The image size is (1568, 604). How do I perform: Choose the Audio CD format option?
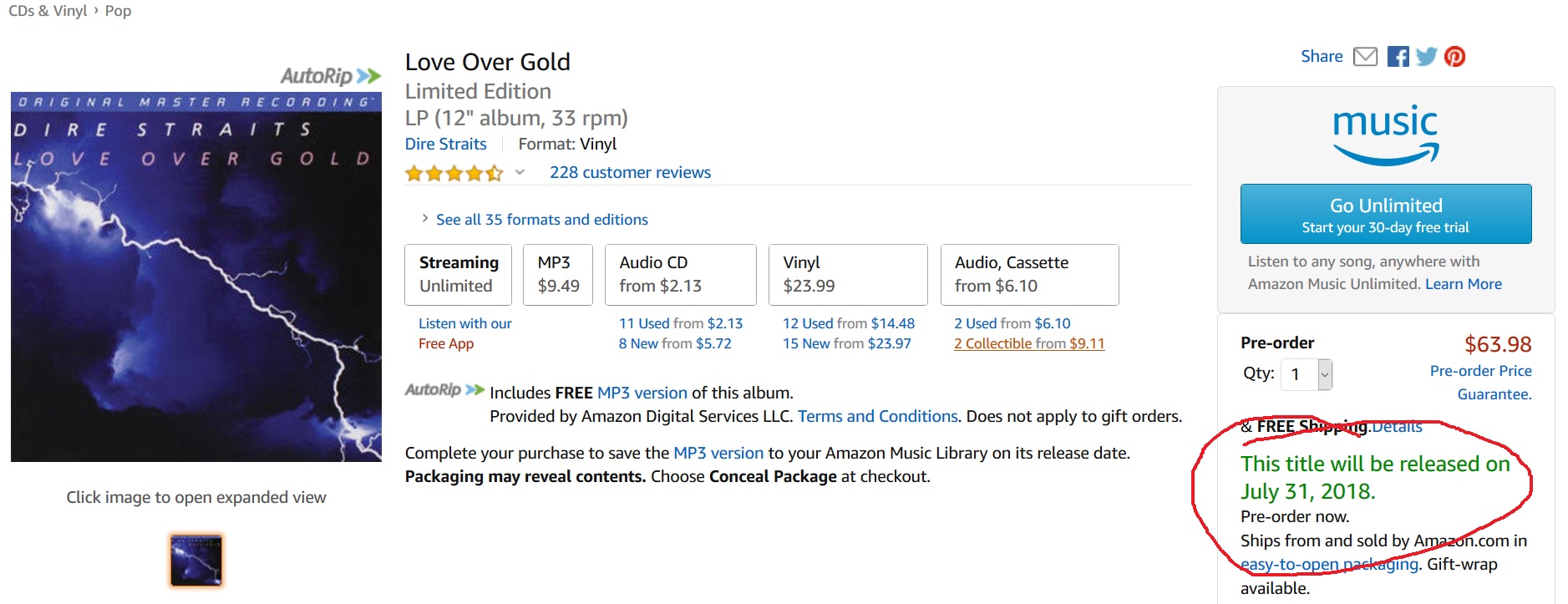point(680,274)
